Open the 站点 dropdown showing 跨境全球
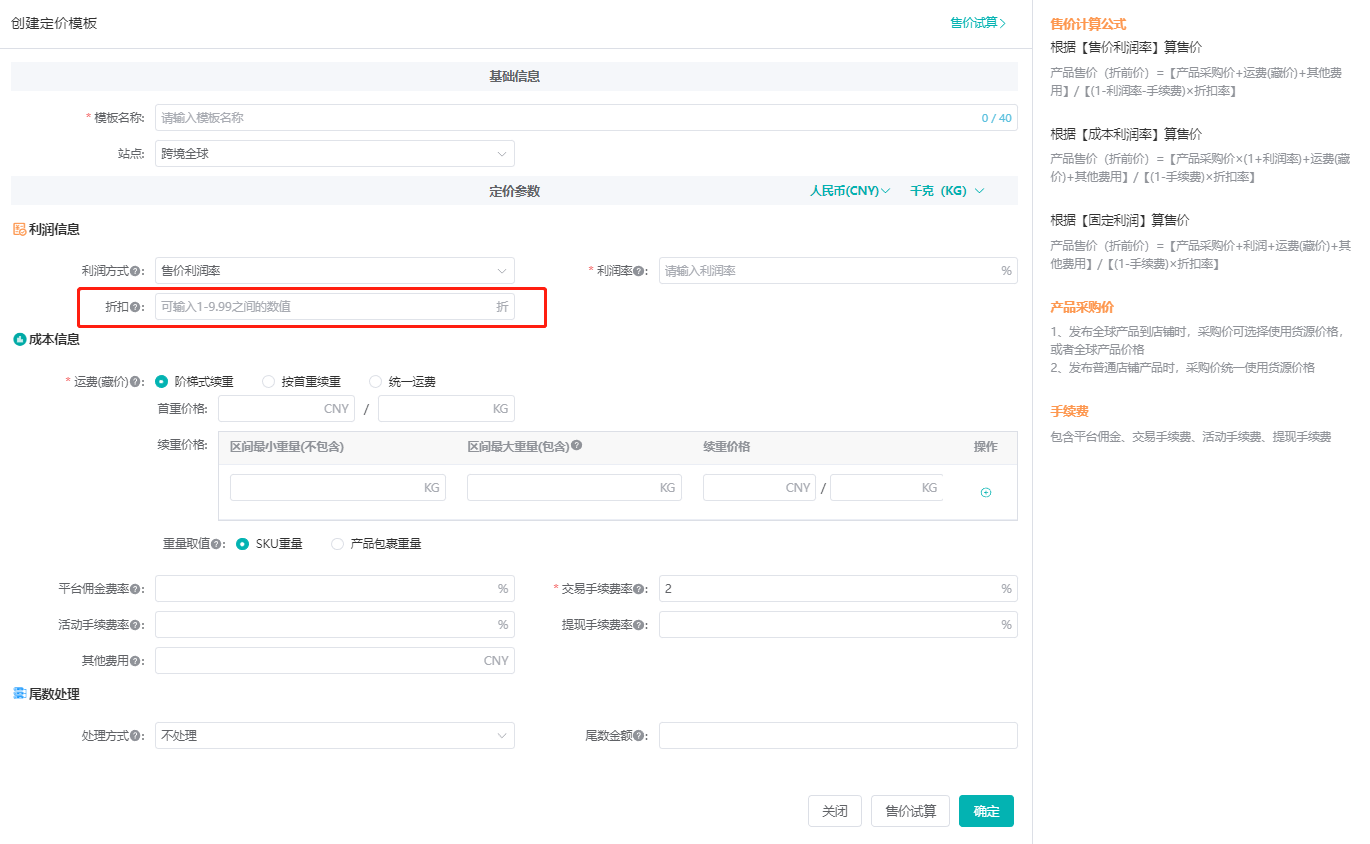 pyautogui.click(x=334, y=154)
